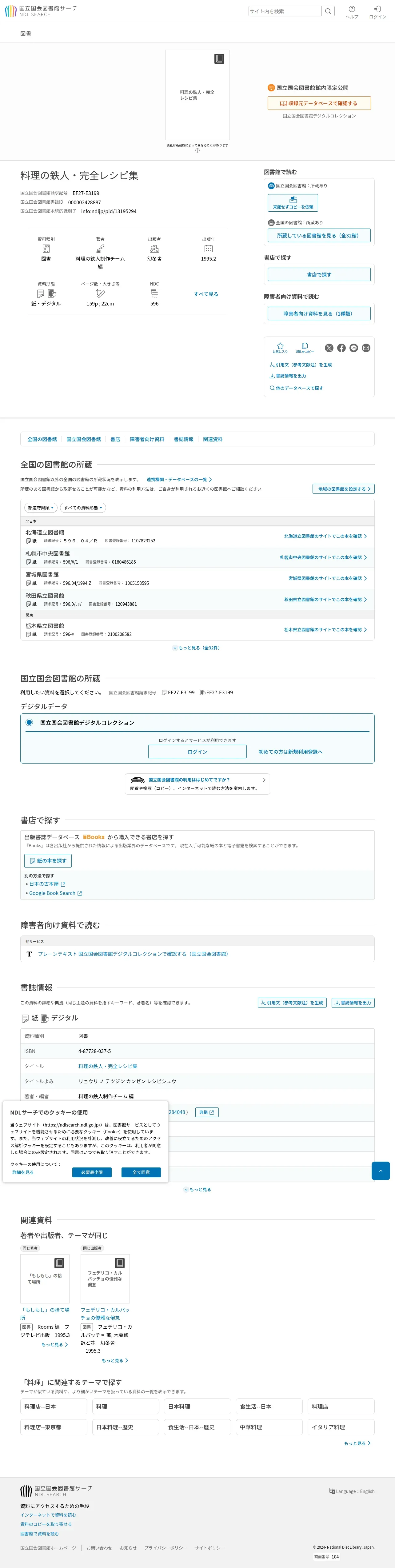
Task: Share on Facebook icon
Action: tap(341, 348)
